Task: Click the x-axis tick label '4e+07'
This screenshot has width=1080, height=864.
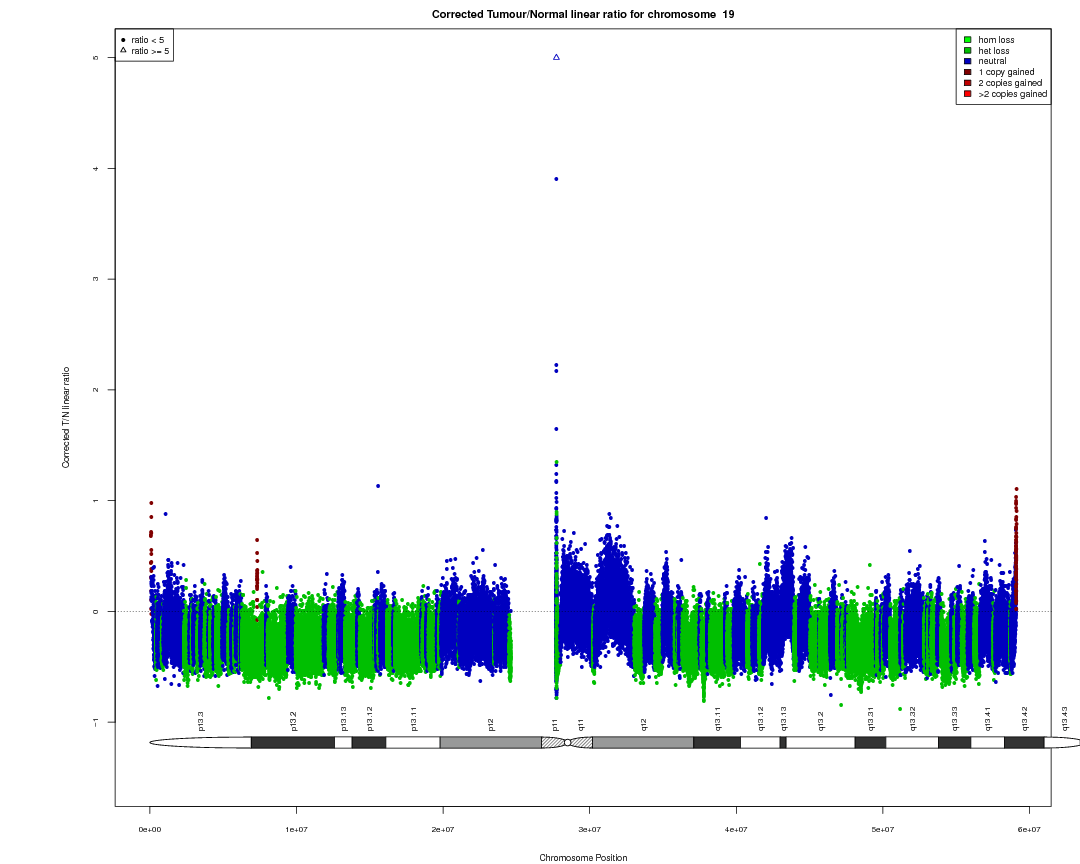Action: [x=736, y=830]
